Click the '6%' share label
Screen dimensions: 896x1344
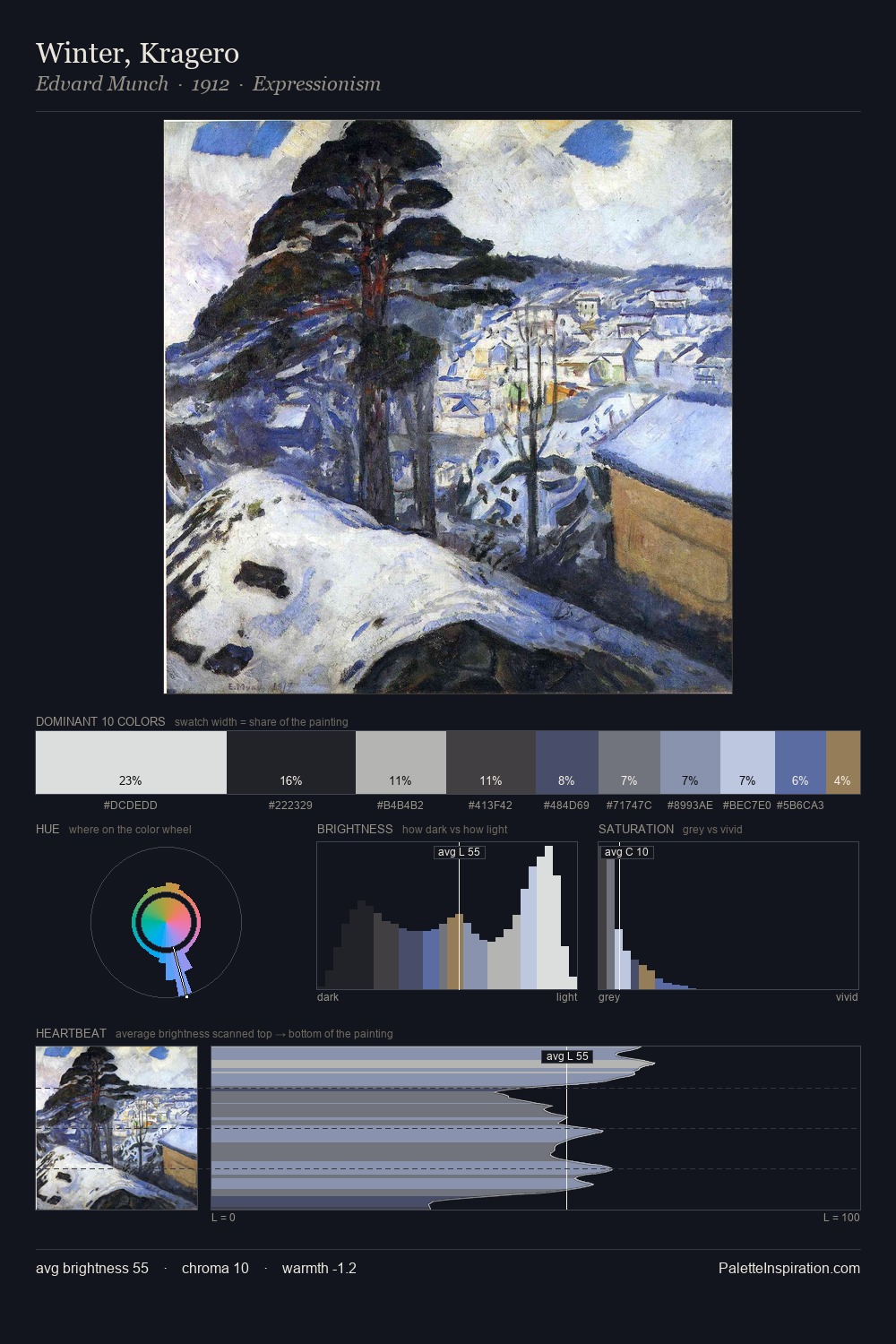(x=800, y=780)
